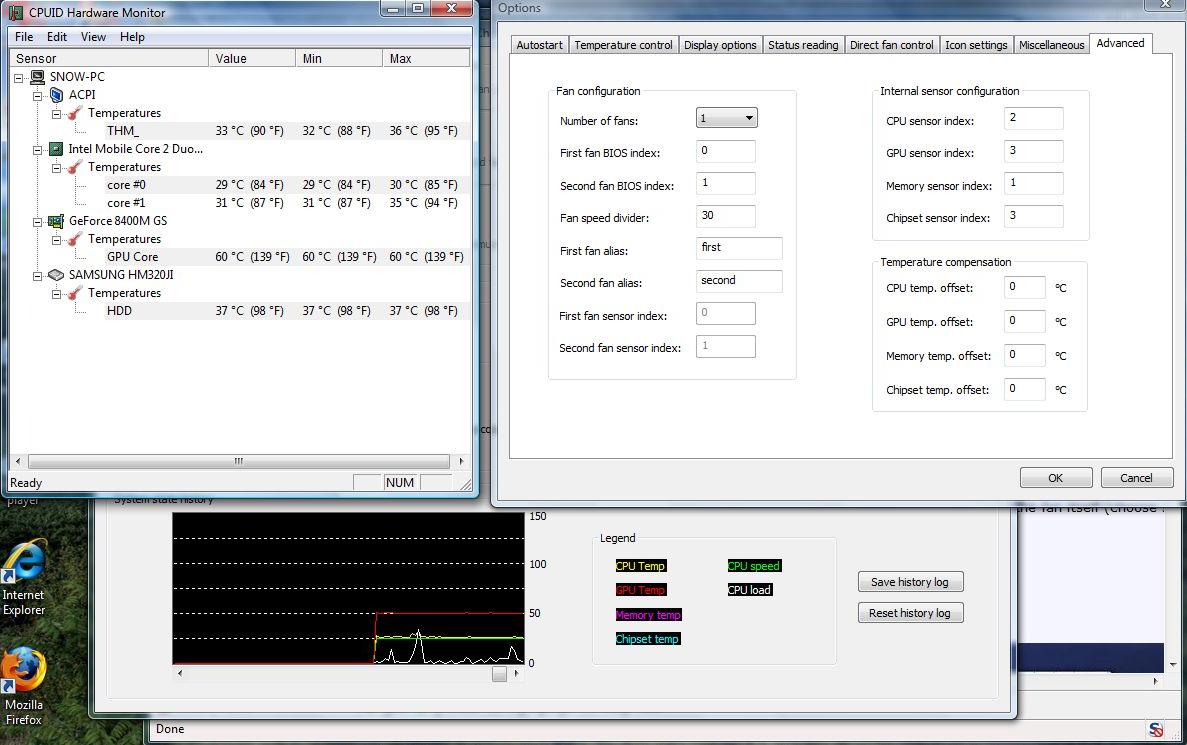Collapse the GeForce 8400M GS node
This screenshot has height=745, width=1187.
[37, 222]
